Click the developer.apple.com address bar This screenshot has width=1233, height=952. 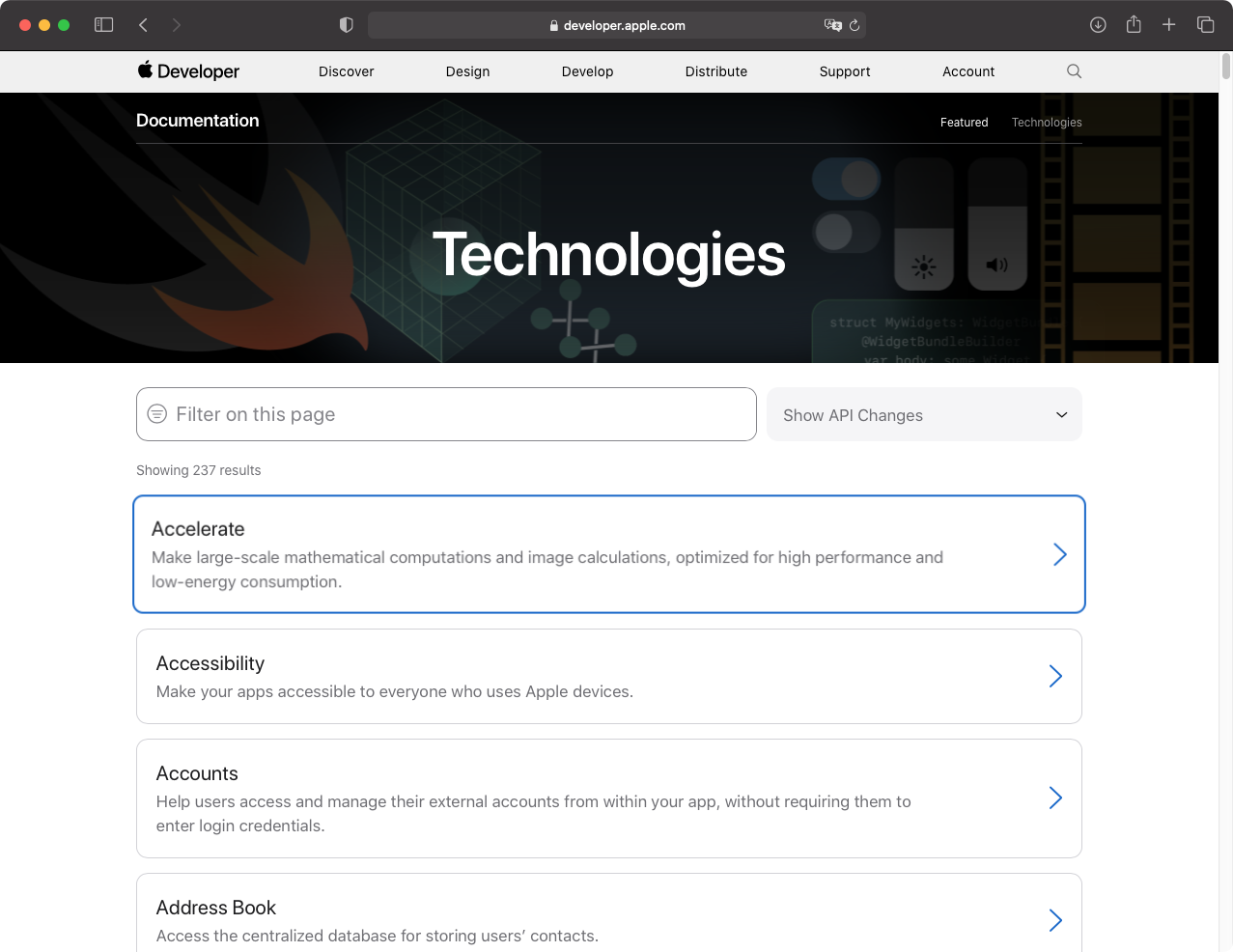click(x=616, y=25)
